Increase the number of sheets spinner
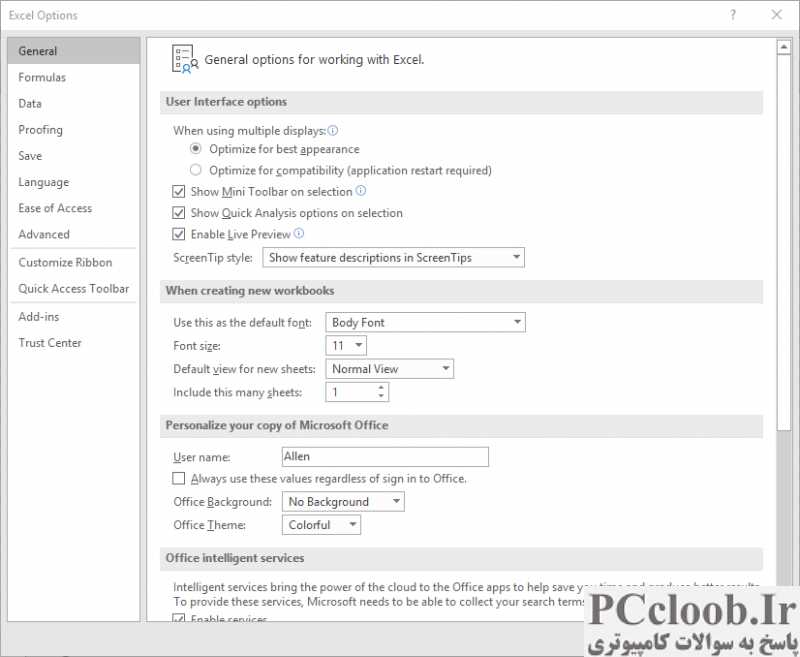 [381, 388]
